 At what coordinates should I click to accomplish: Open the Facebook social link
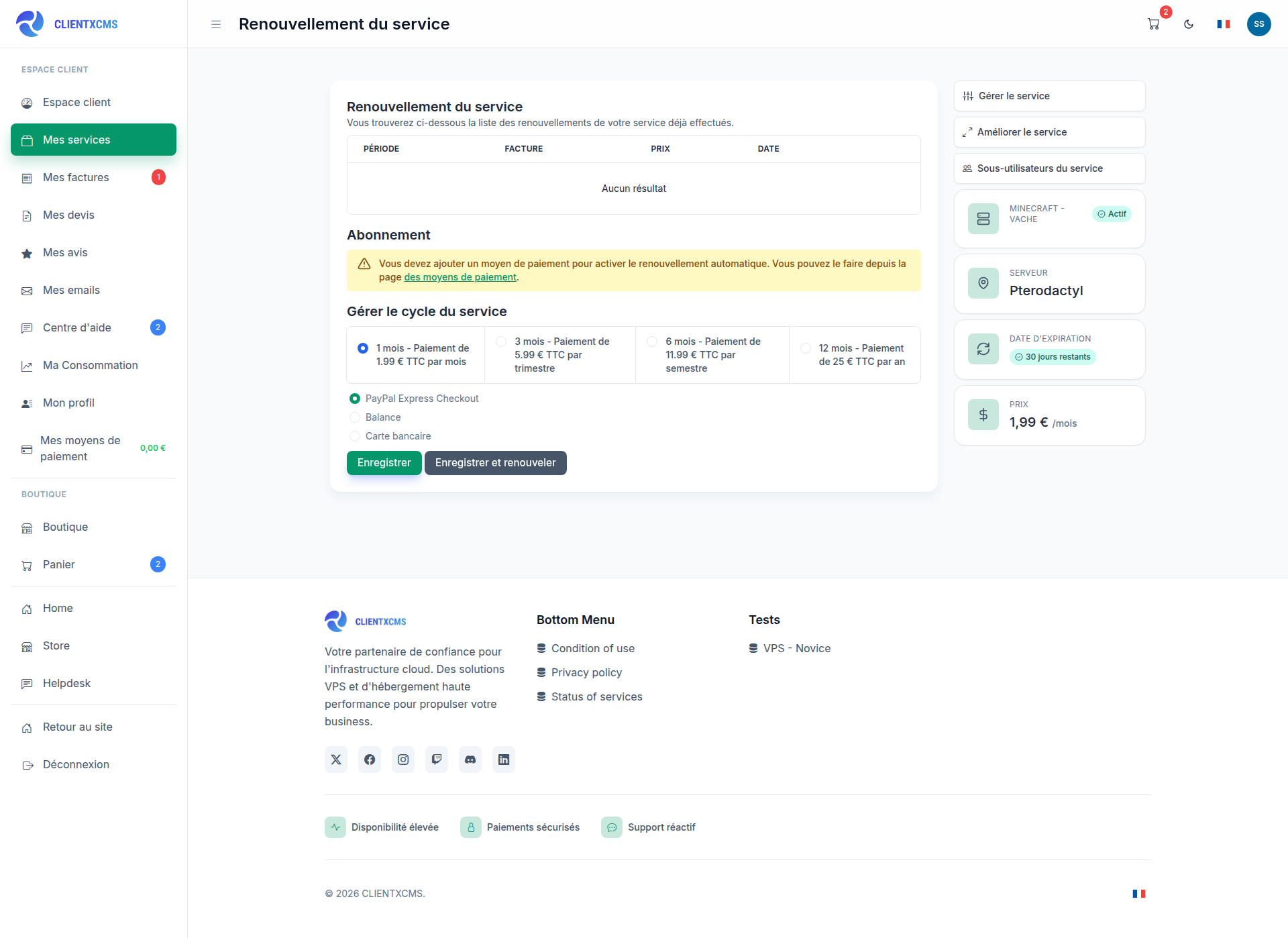[x=370, y=760]
